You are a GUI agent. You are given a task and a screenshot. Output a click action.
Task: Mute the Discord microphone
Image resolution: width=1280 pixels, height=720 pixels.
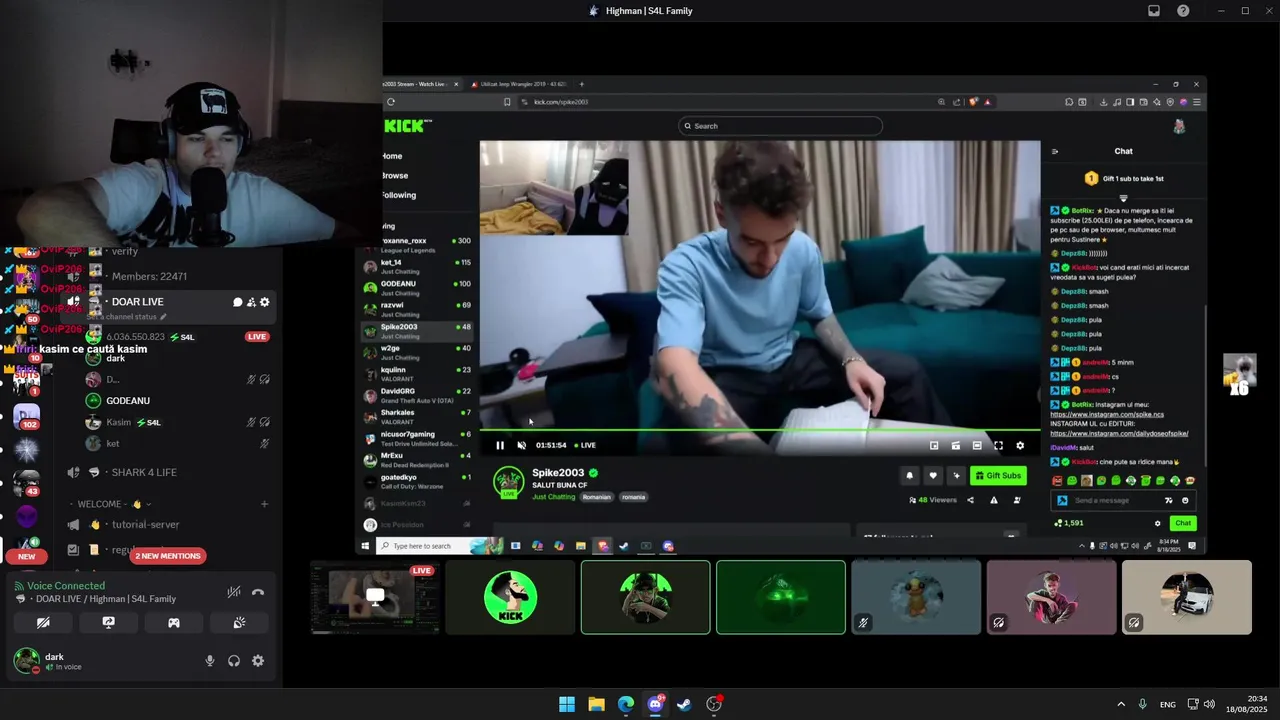210,661
